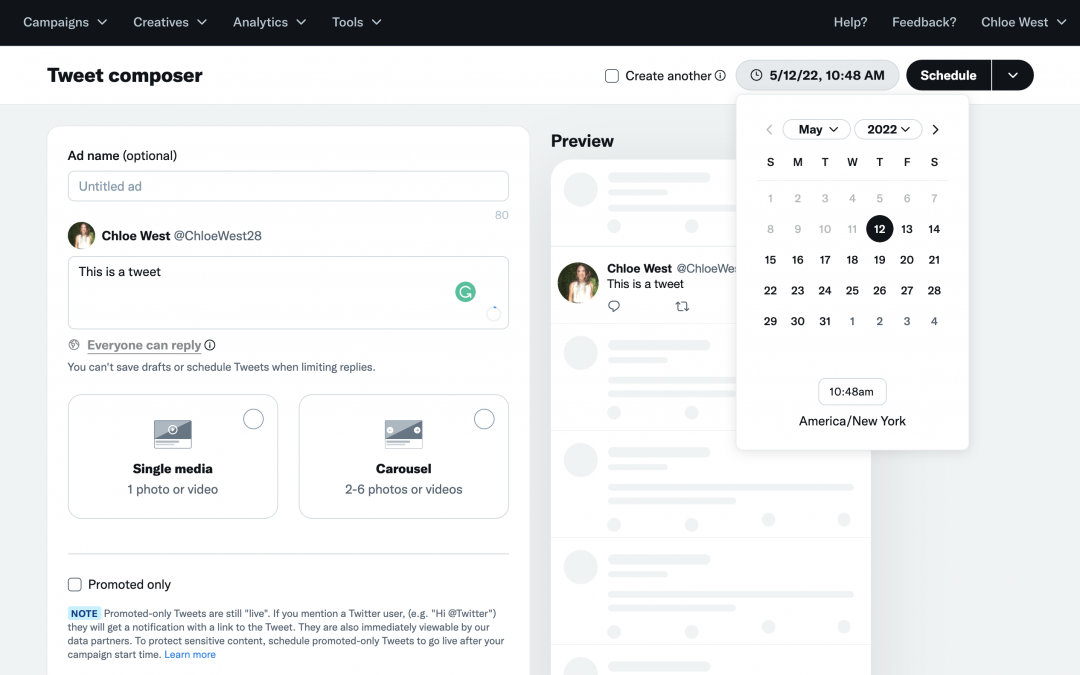This screenshot has width=1080, height=675.
Task: Click the globe icon before Everyone can reply
Action: (x=74, y=344)
